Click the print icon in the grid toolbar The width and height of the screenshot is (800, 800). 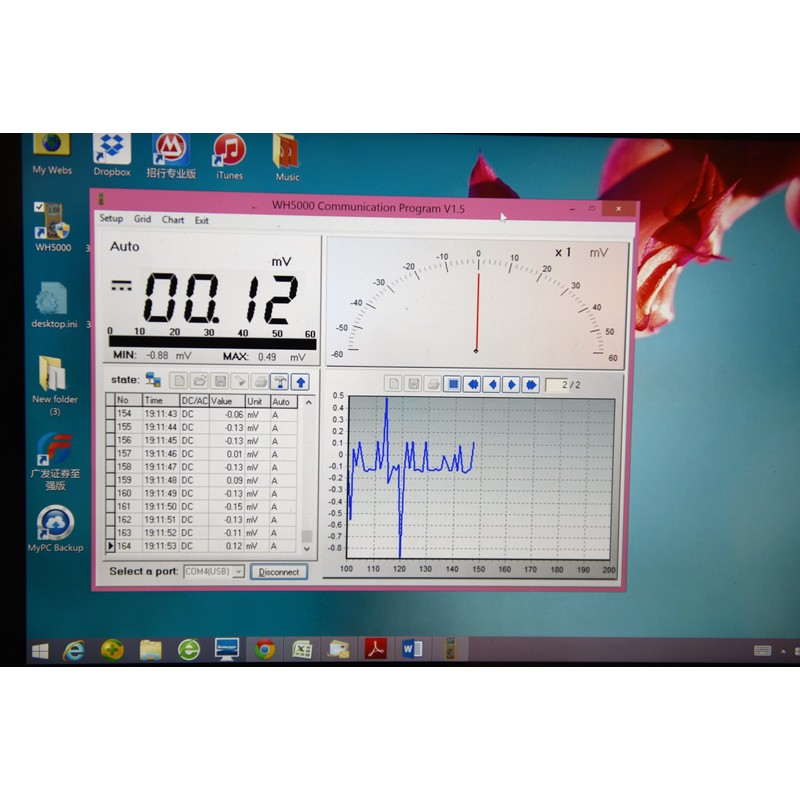coord(260,382)
